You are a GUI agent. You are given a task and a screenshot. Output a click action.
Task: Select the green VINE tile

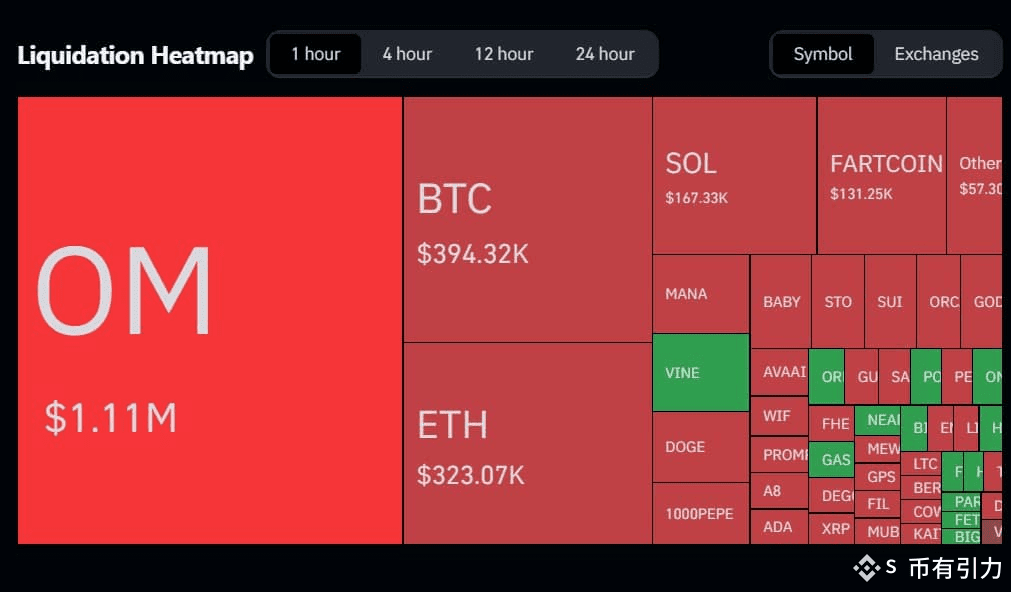tap(700, 372)
